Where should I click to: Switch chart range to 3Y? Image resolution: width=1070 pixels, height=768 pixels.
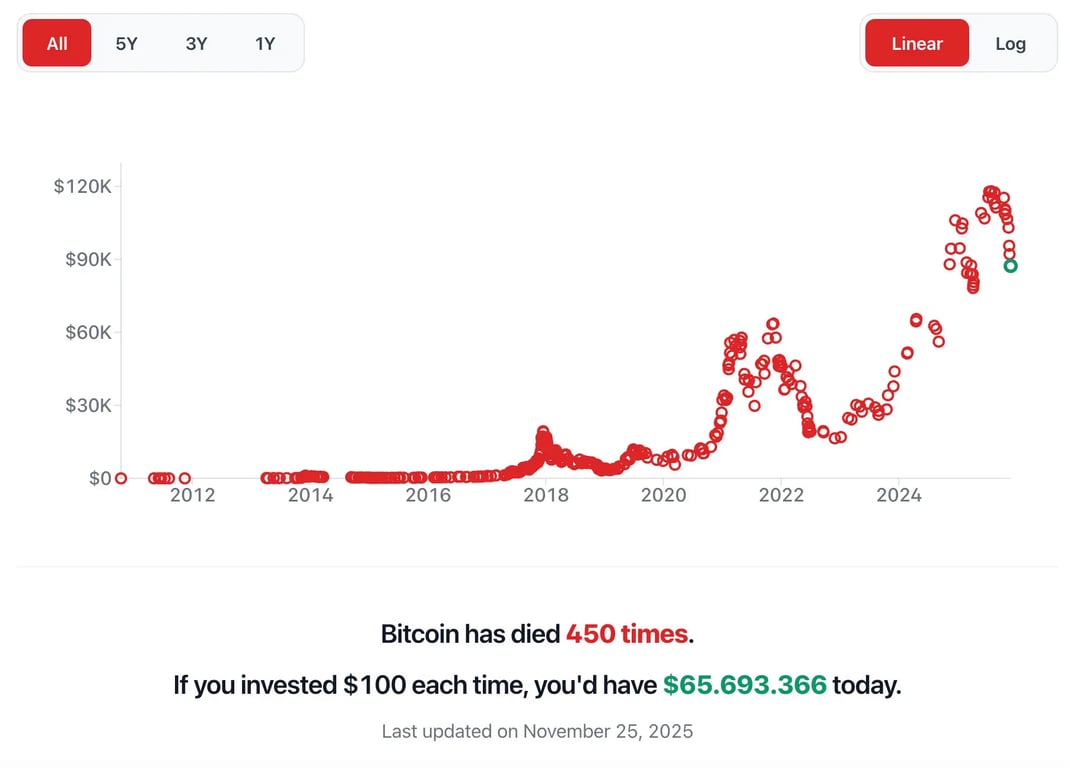196,43
